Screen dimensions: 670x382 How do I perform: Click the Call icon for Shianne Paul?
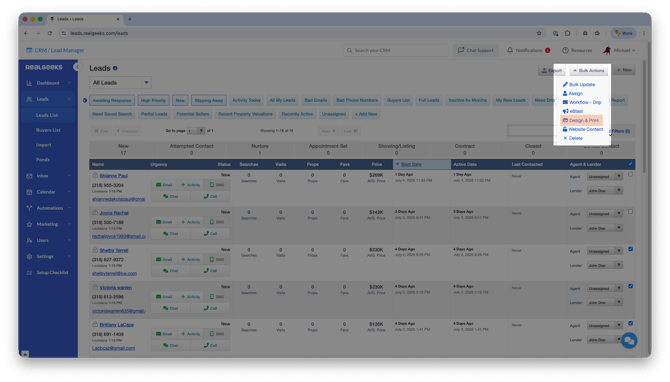[210, 197]
